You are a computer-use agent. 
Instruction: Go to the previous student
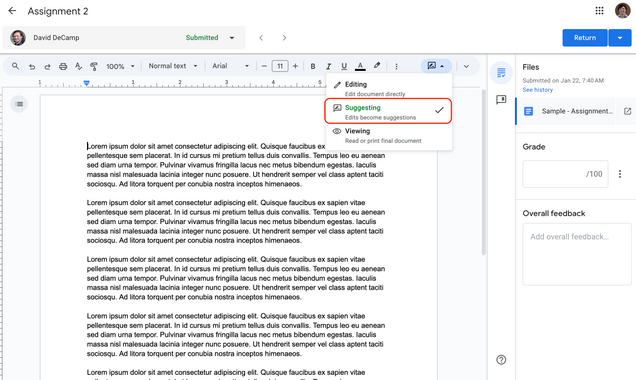coord(261,38)
